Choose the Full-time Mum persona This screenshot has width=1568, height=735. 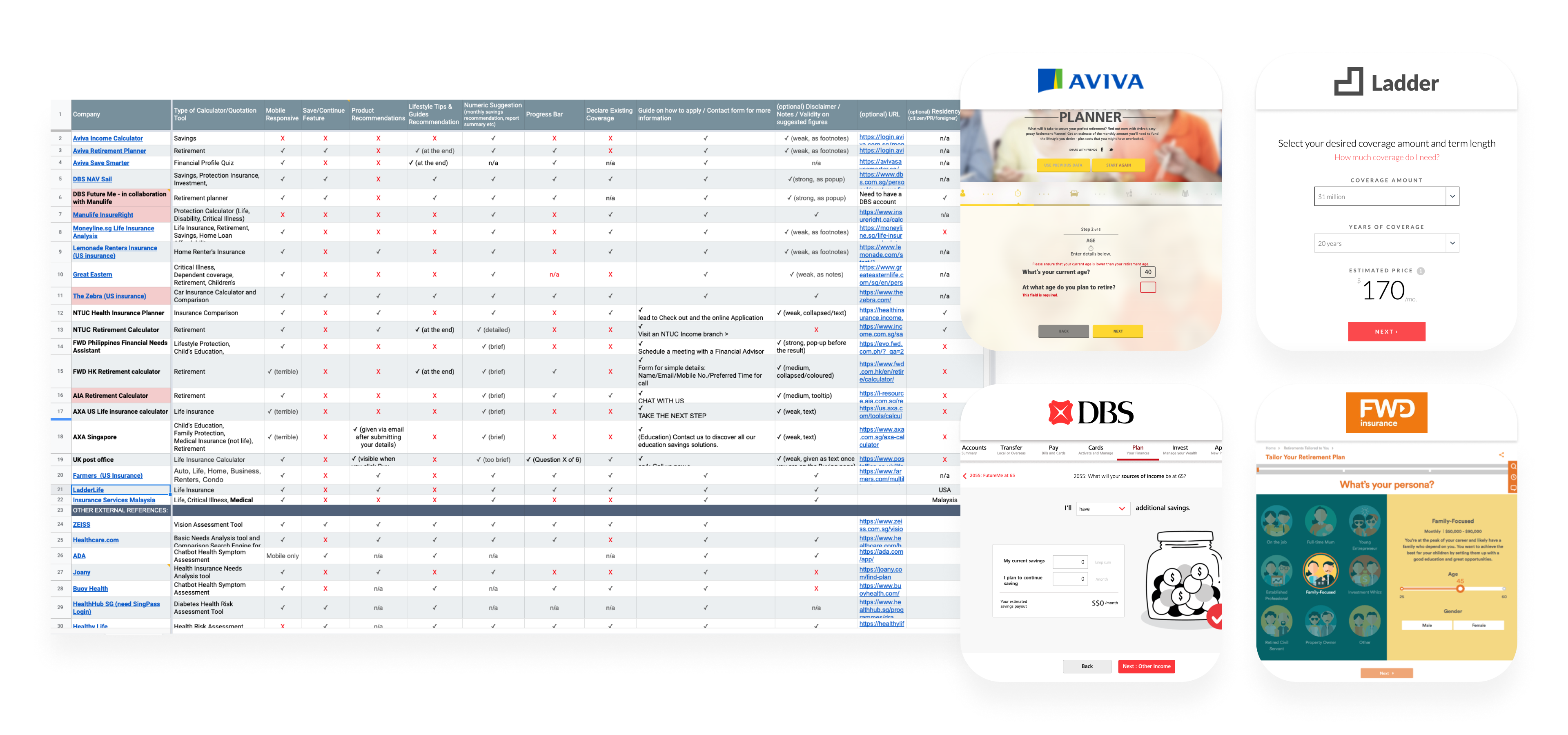pos(1320,524)
